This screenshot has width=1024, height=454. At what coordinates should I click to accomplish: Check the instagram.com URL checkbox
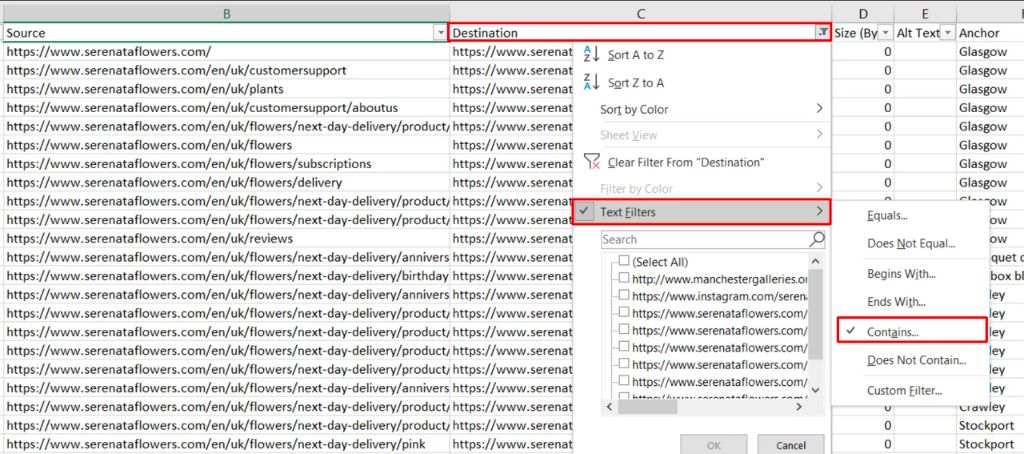click(625, 296)
